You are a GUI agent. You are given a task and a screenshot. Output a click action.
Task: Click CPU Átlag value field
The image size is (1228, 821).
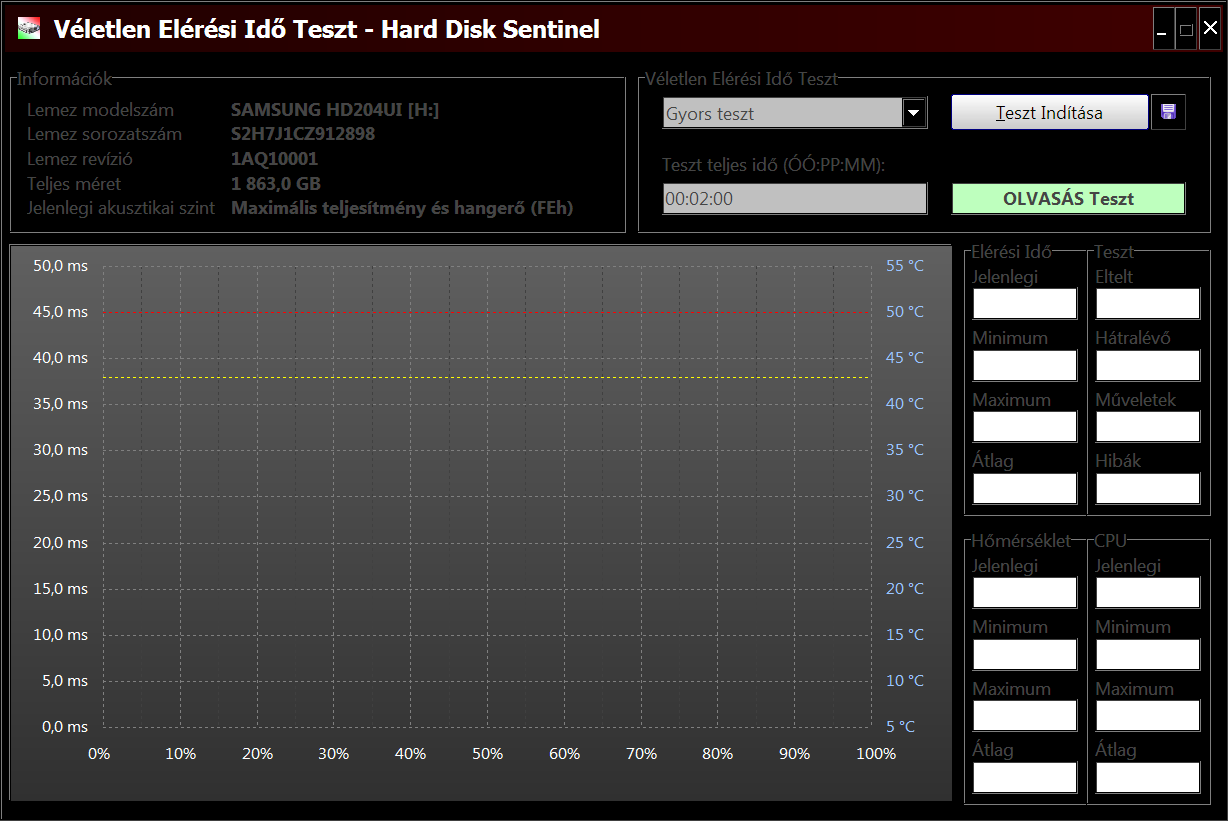point(1148,777)
